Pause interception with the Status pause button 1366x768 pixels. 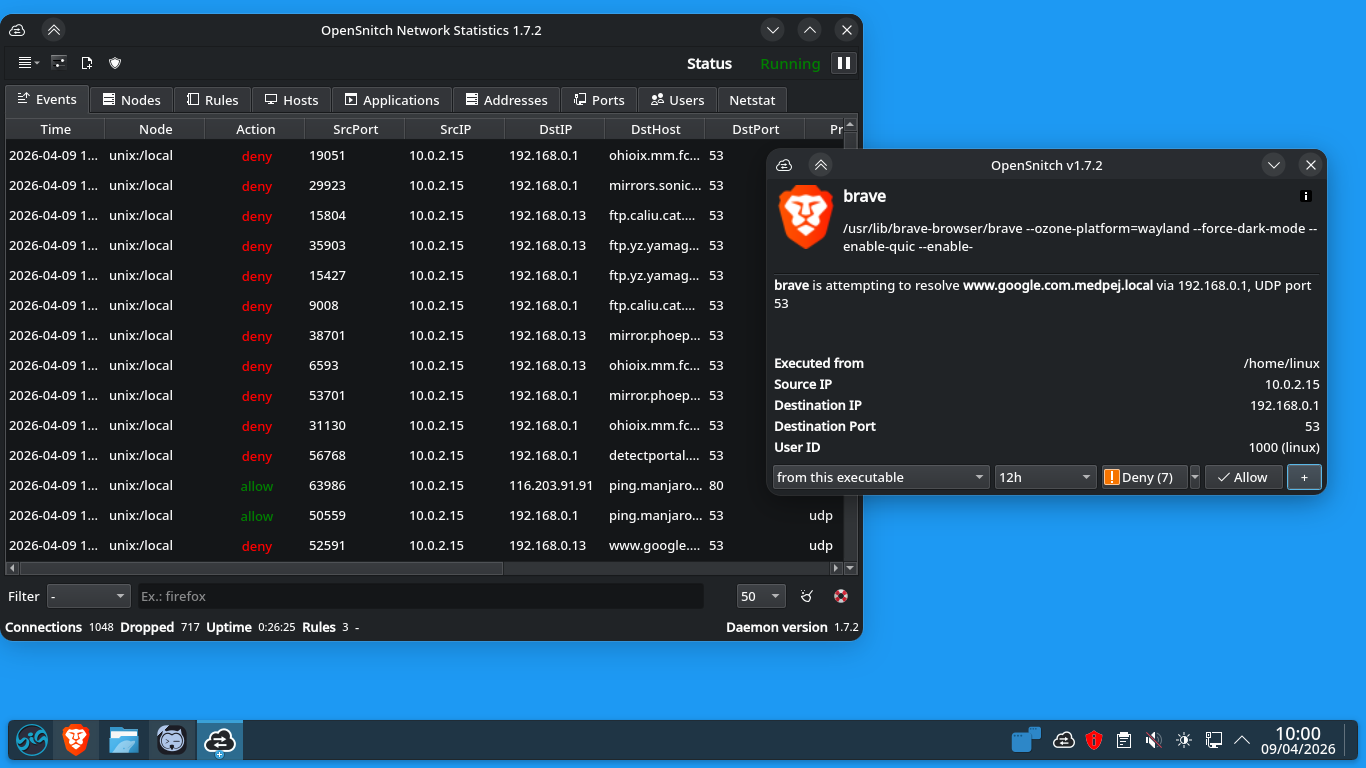844,63
